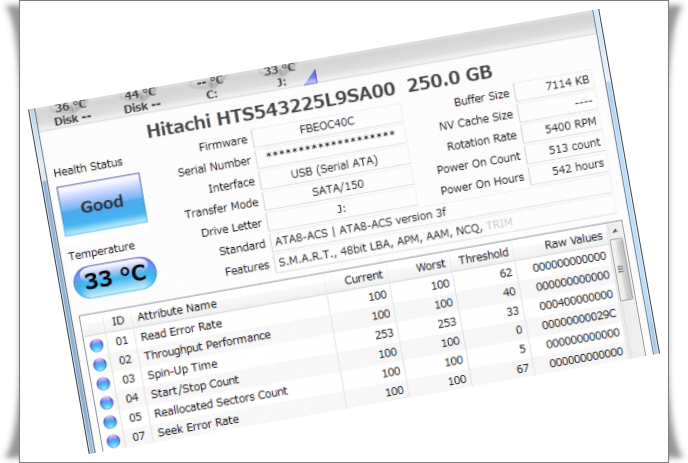Click the NV Cache Size field
Viewport: 688px width, 463px height.
(559, 106)
